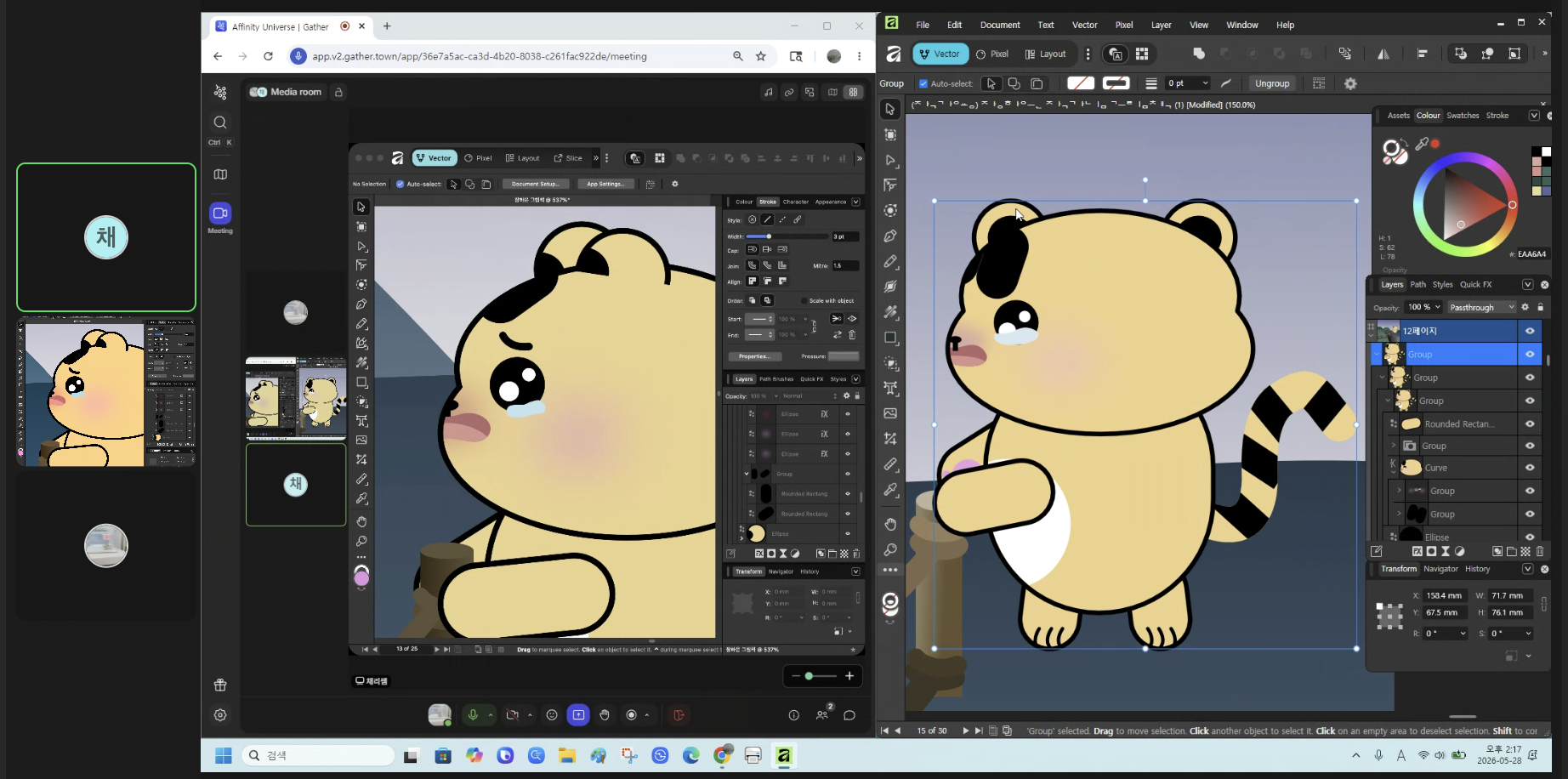Switch to the Swatches tab
1568x779 pixels.
pos(1463,116)
